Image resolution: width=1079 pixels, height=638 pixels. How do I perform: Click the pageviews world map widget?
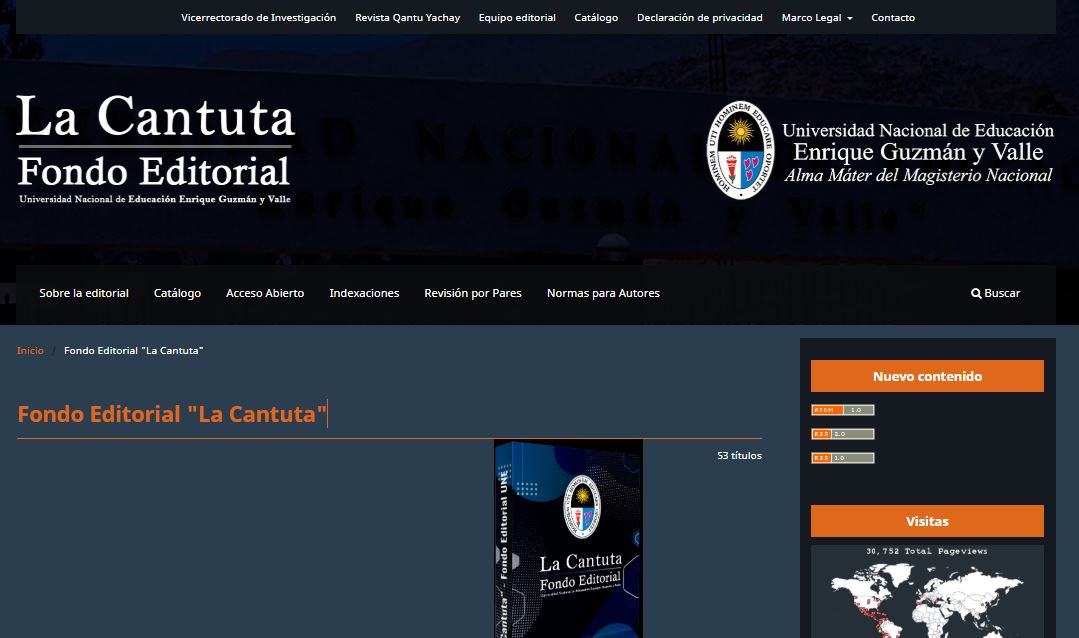(x=926, y=595)
